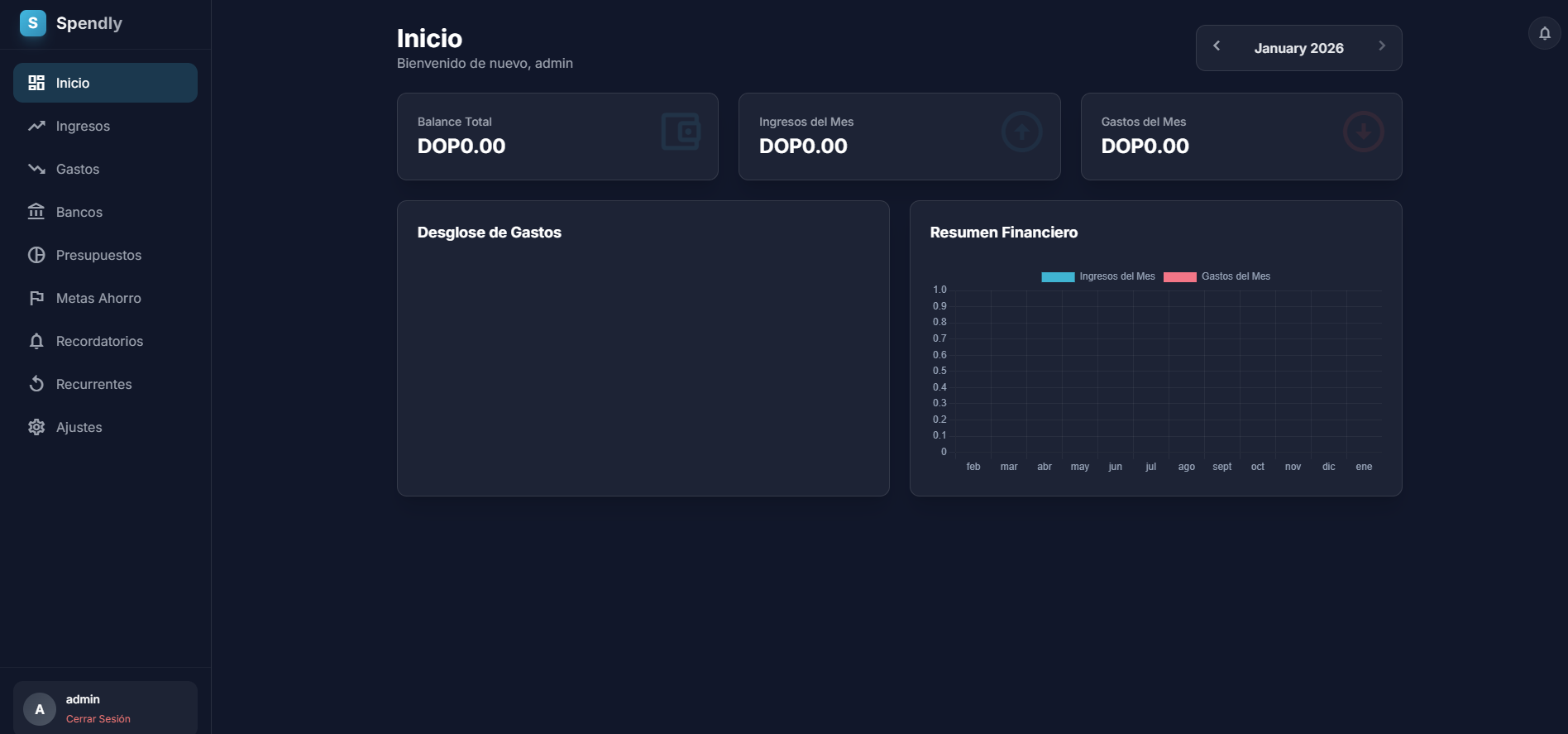This screenshot has height=734, width=1568.
Task: Click the January 2026 month label
Action: (1298, 48)
